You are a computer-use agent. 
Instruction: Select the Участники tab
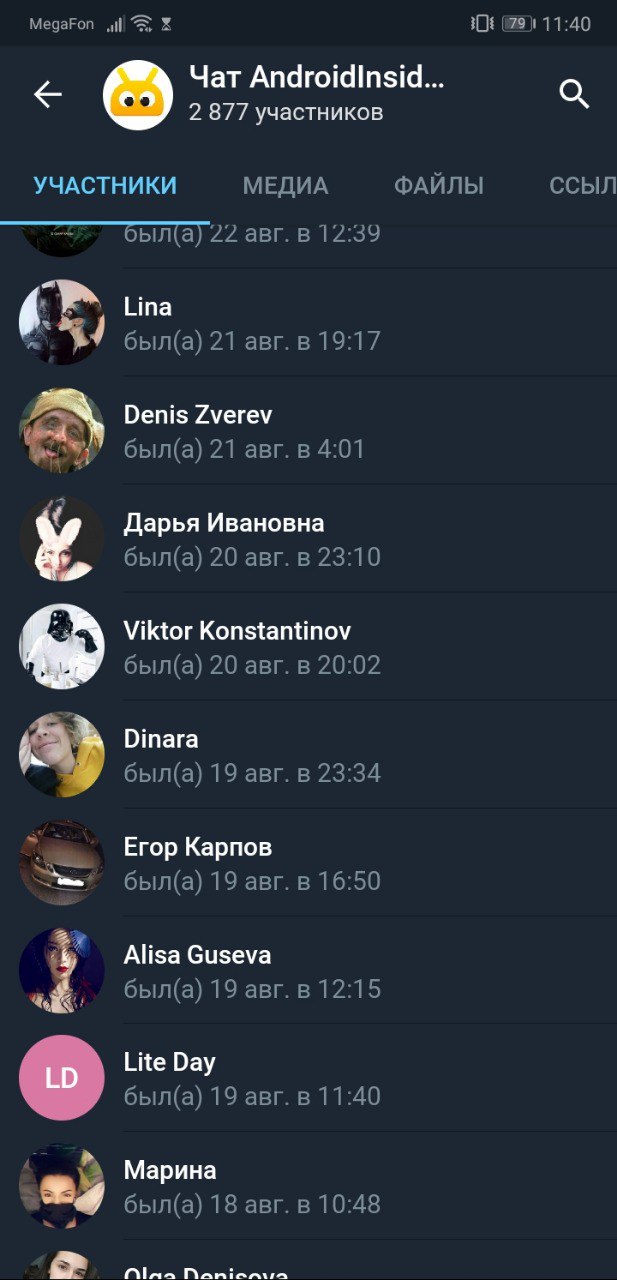105,185
